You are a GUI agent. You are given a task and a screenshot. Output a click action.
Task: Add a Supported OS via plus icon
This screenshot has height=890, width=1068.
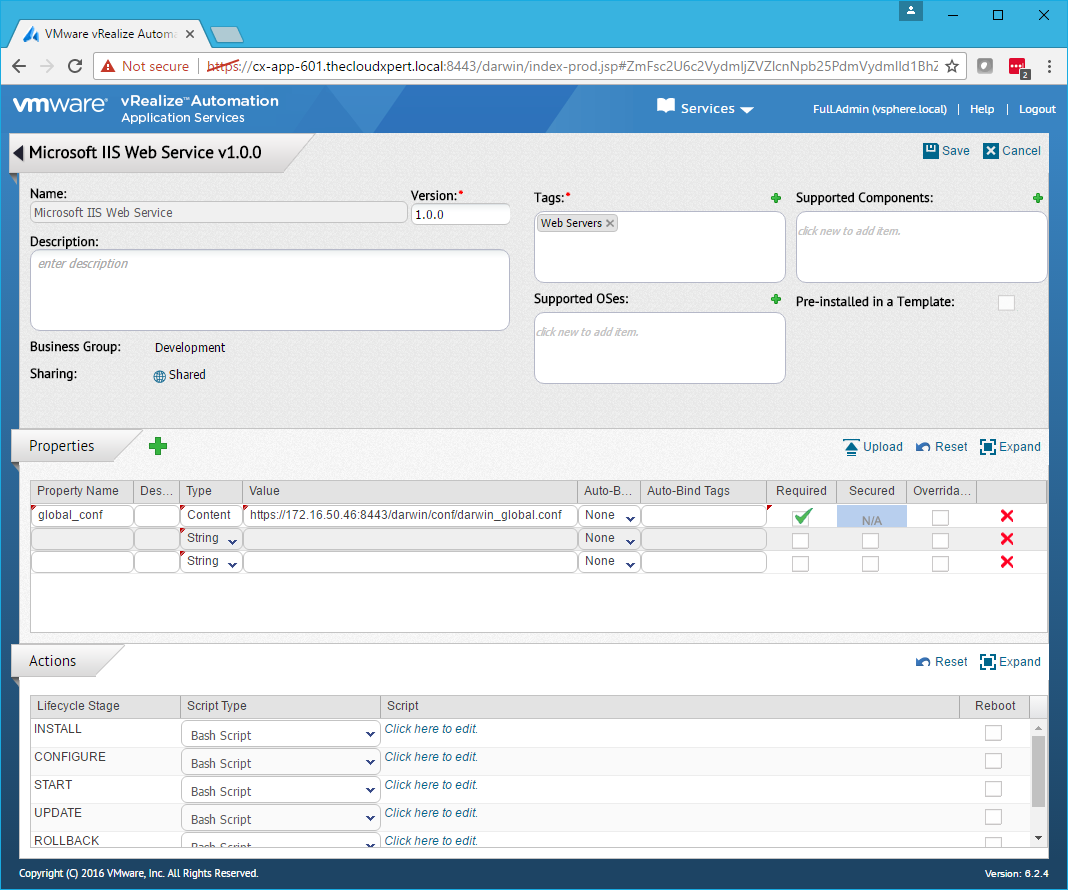pyautogui.click(x=776, y=299)
